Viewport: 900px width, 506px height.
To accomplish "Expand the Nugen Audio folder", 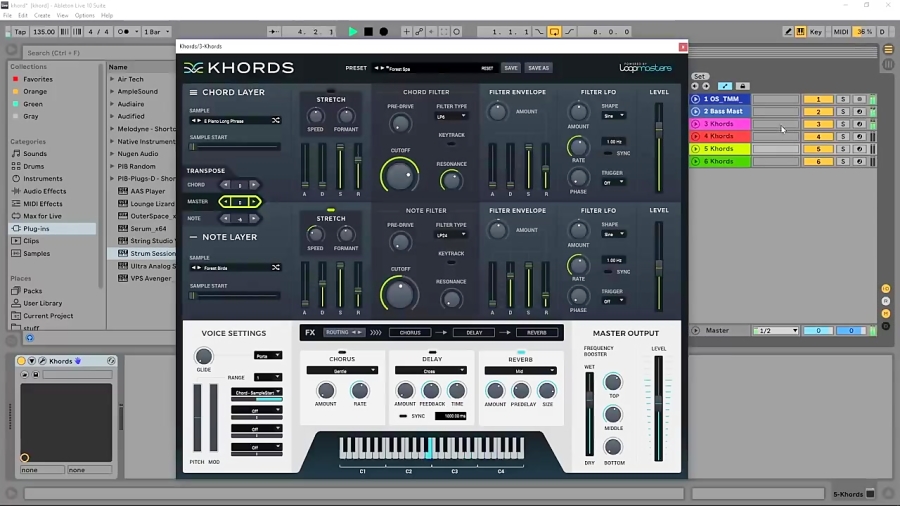I will [x=112, y=154].
